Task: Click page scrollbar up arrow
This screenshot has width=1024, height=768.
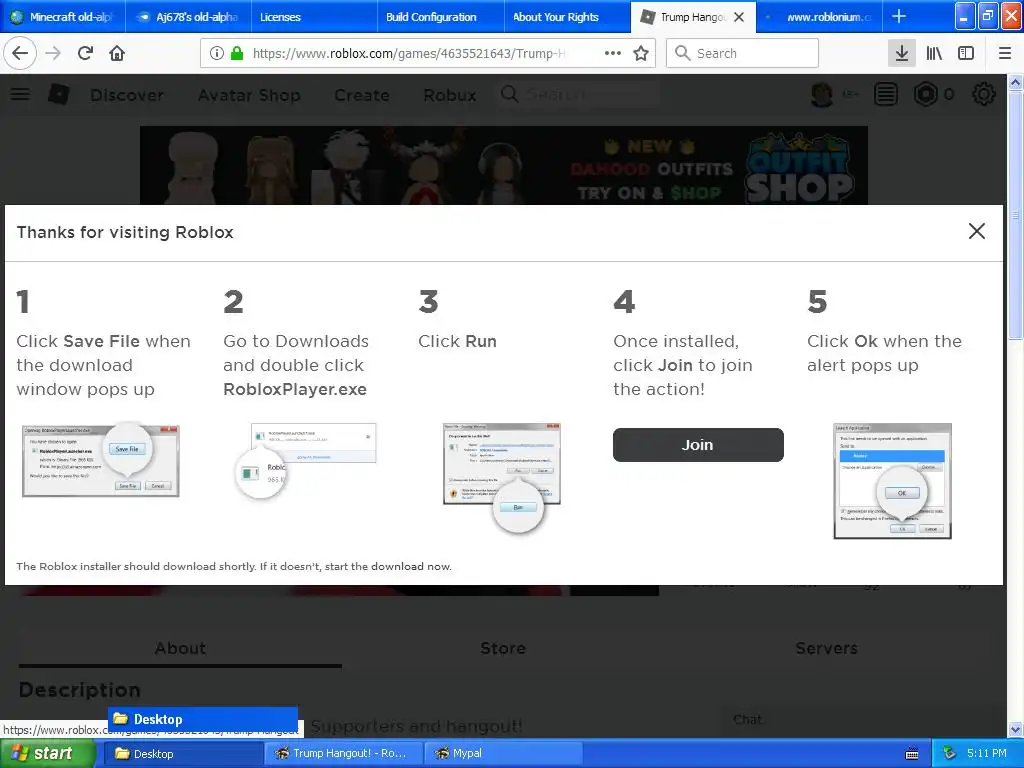Action: click(x=1016, y=82)
